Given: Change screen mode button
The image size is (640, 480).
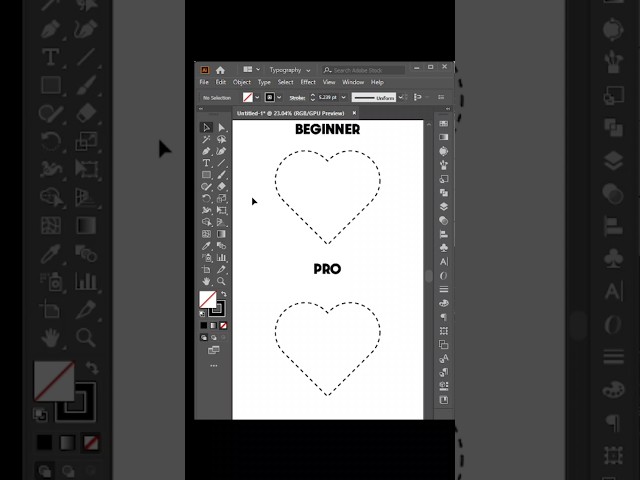Looking at the screenshot, I should point(213,350).
